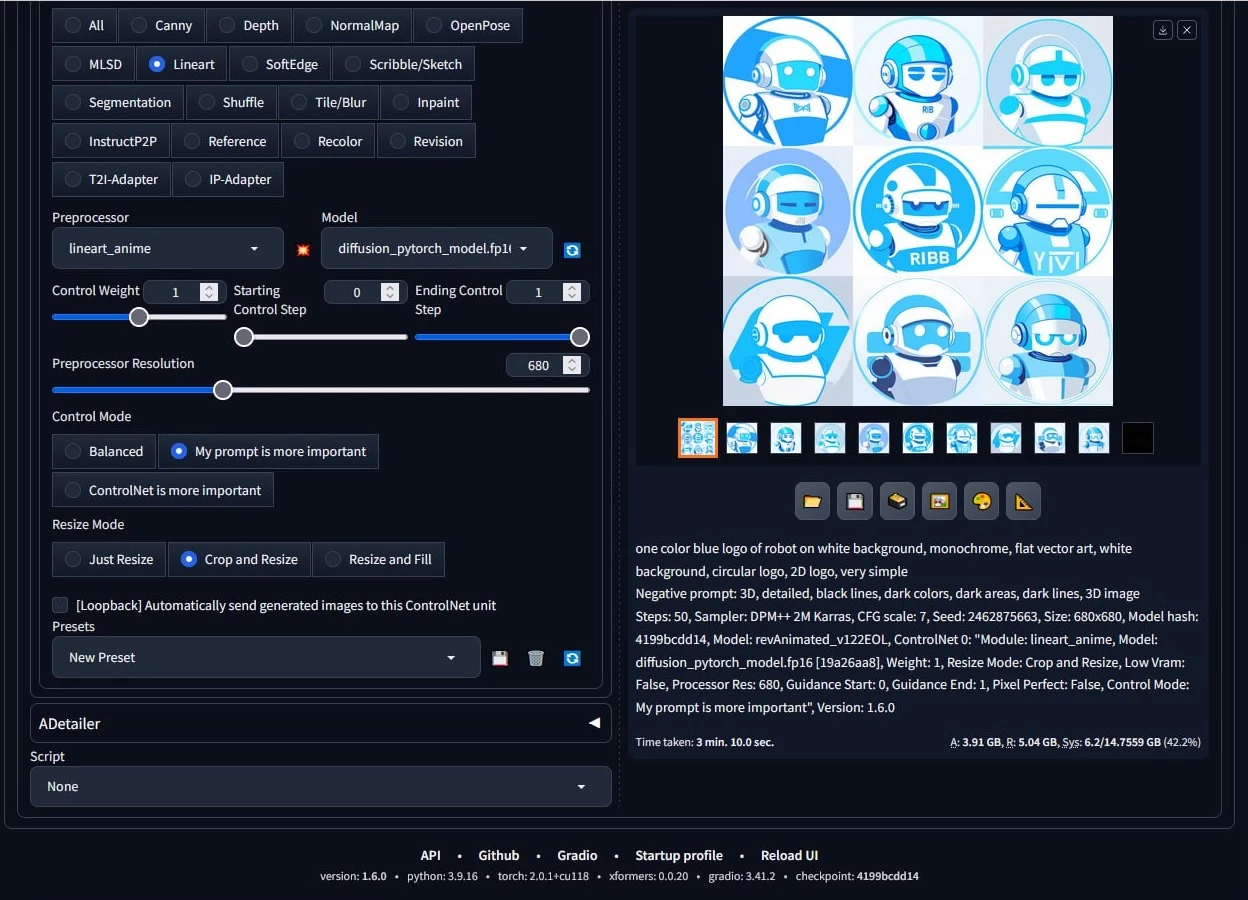The height and width of the screenshot is (900, 1248).
Task: Choose the T2I-Adapter control type
Action: coord(111,179)
